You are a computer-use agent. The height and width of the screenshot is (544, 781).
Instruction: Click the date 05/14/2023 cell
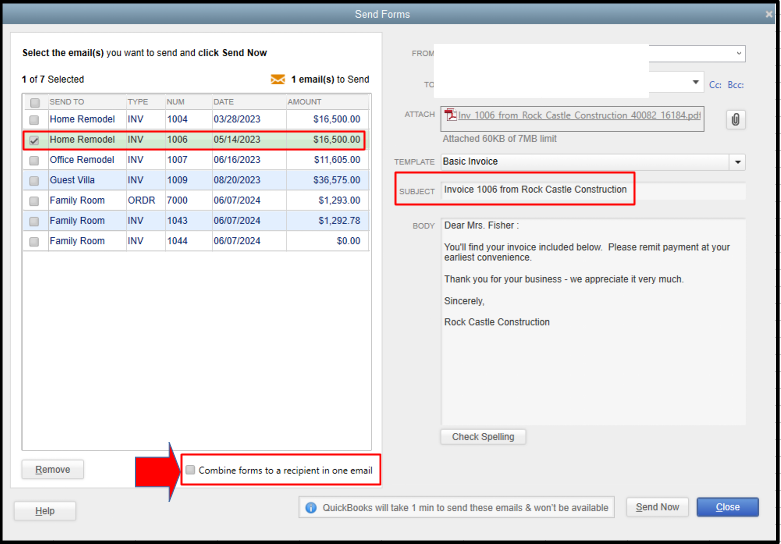coord(249,140)
